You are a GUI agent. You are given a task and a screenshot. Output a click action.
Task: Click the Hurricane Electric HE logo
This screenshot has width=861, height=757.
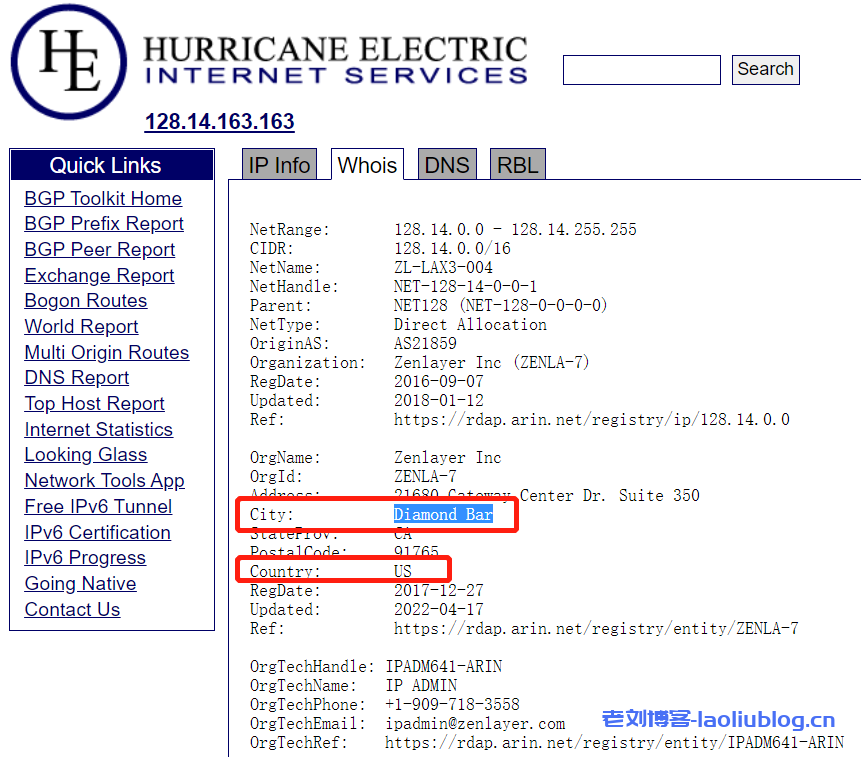[68, 61]
